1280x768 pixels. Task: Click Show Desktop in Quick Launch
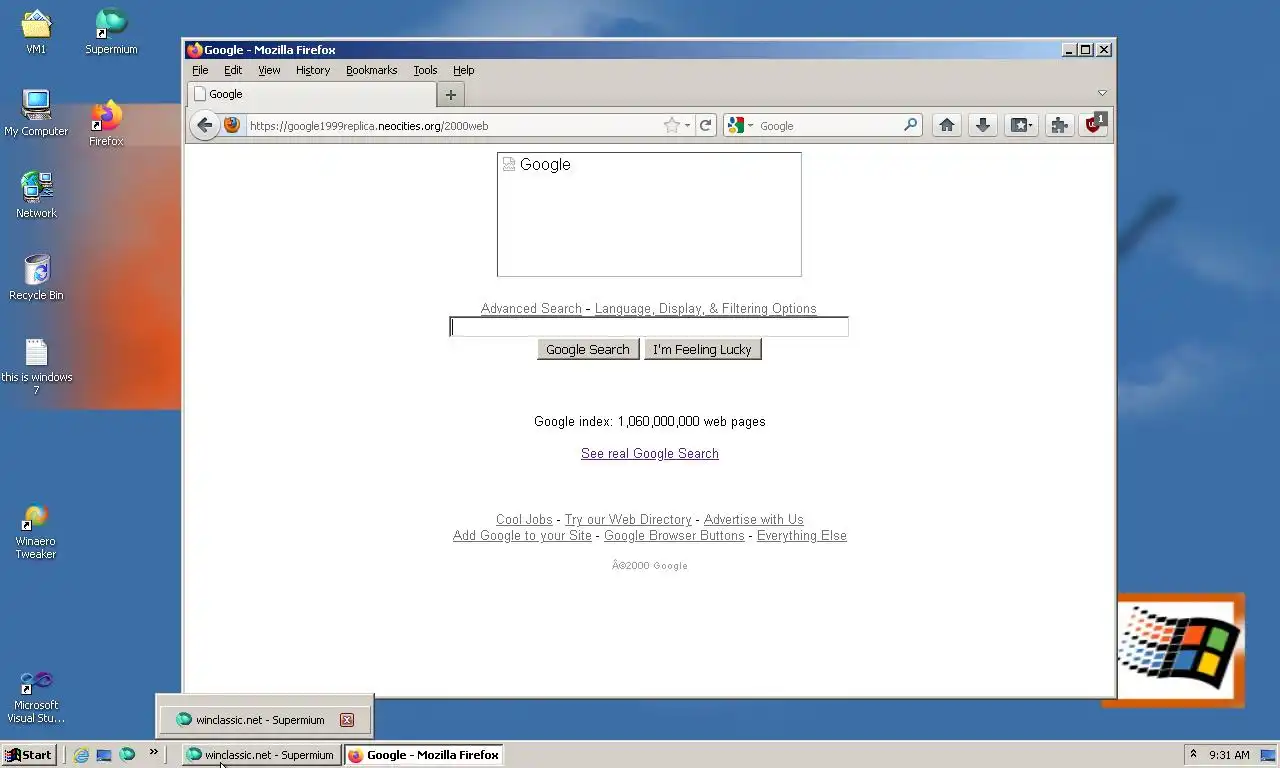[x=104, y=755]
